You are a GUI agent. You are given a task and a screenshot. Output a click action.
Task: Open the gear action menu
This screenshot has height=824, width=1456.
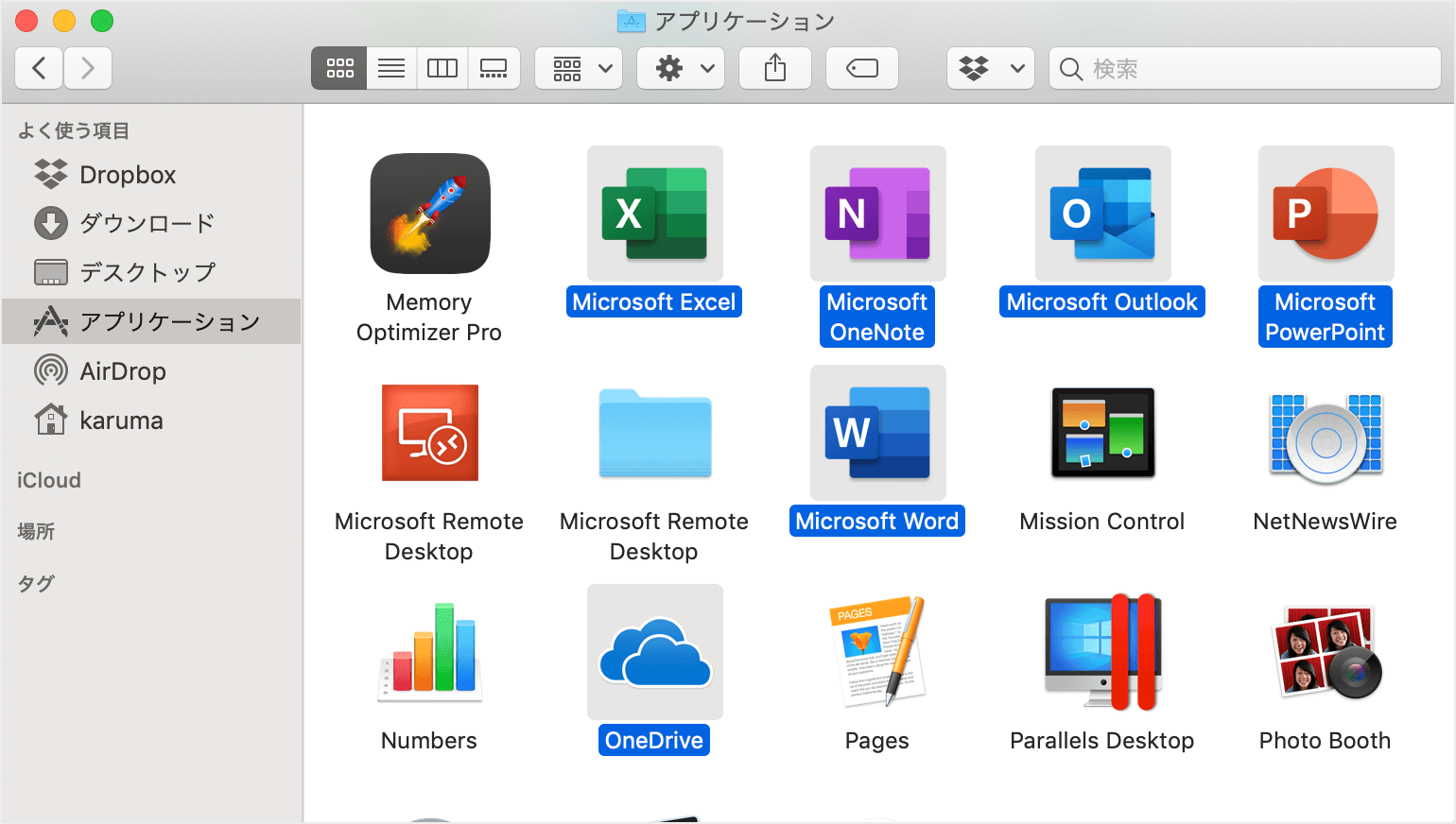coord(681,68)
